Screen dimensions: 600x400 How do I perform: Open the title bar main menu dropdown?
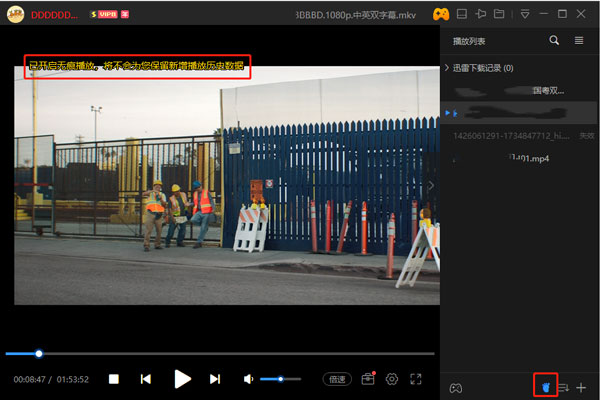tap(526, 14)
